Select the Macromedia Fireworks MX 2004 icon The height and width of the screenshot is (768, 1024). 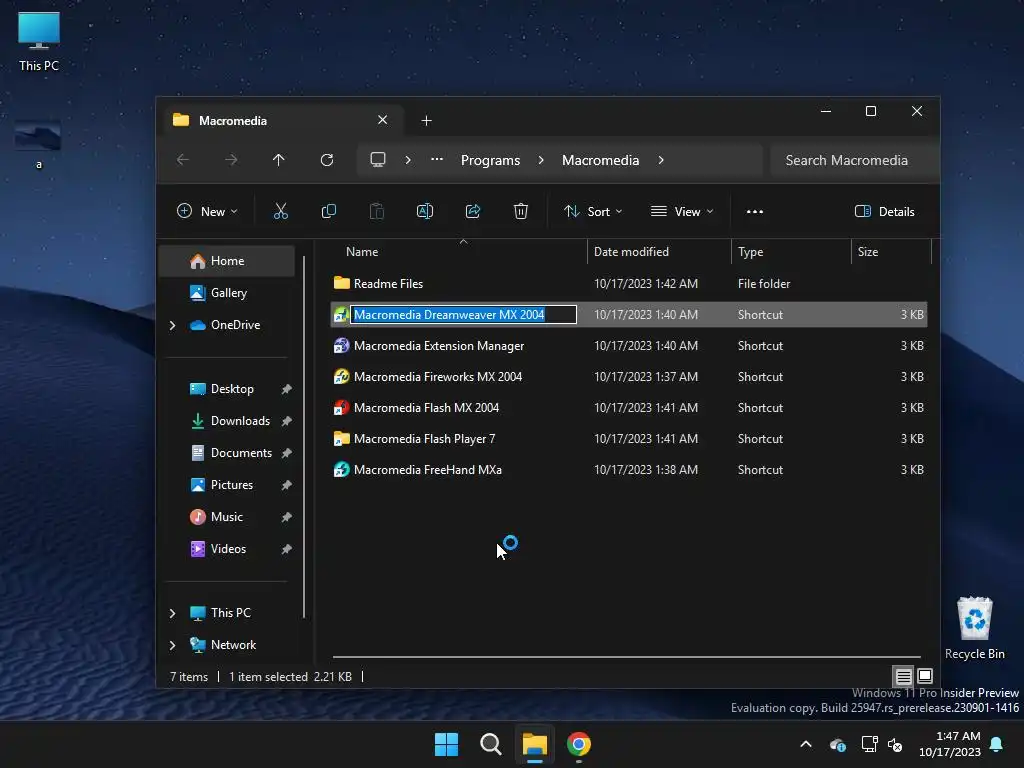[x=342, y=377]
